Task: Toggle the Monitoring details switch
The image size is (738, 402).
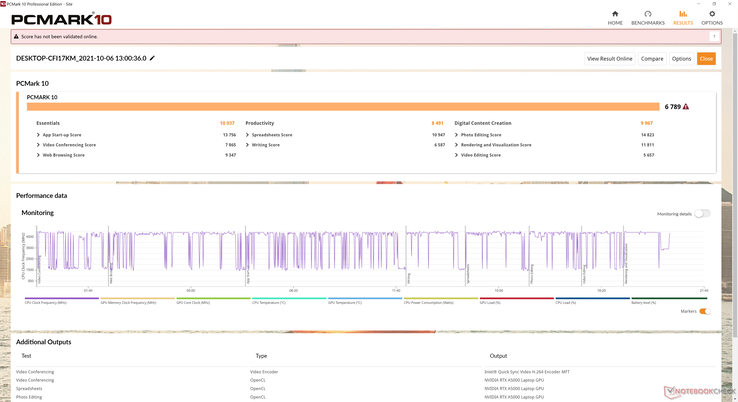Action: click(702, 213)
